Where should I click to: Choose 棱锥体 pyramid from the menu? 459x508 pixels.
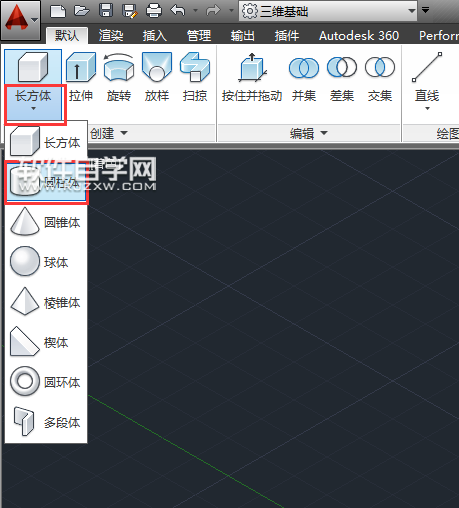click(x=46, y=302)
